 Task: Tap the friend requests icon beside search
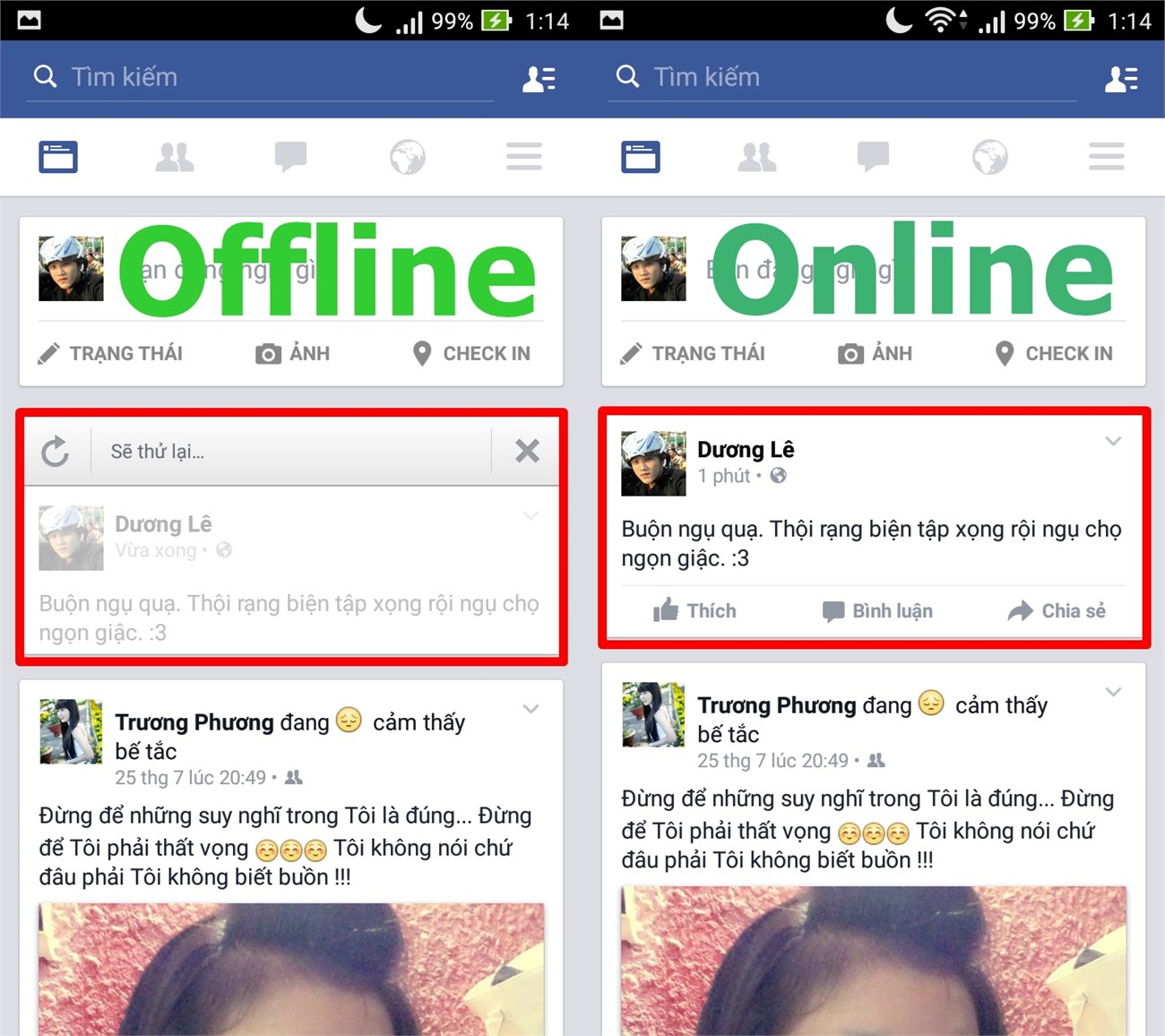tap(539, 79)
